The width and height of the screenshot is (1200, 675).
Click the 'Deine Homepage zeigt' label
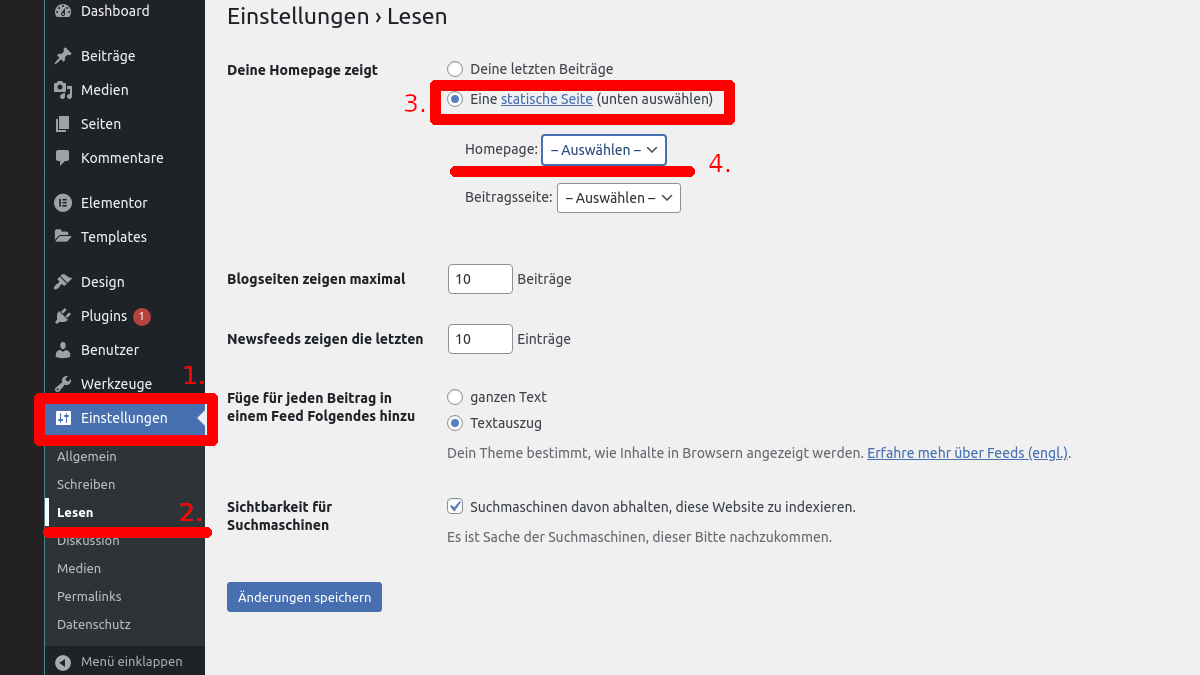303,70
